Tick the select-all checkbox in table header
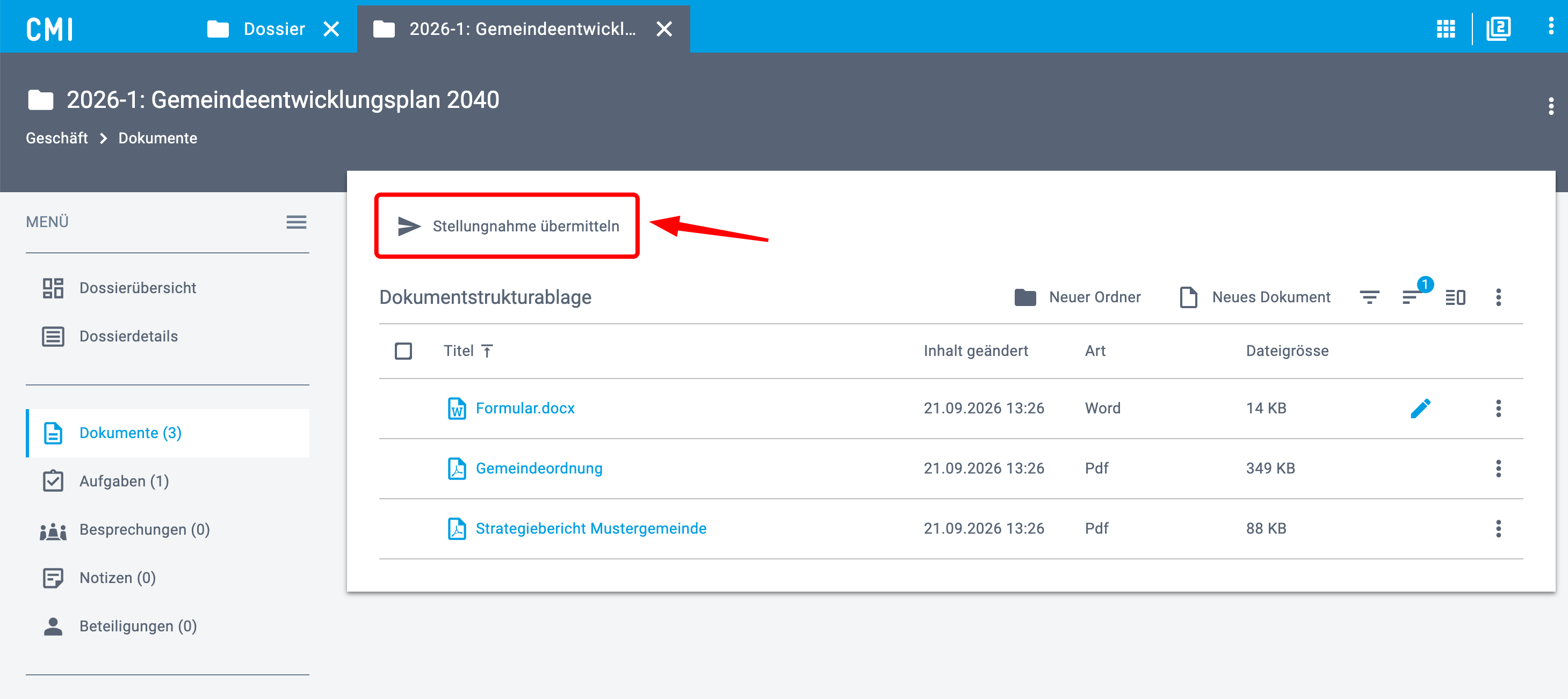1568x699 pixels. tap(403, 351)
